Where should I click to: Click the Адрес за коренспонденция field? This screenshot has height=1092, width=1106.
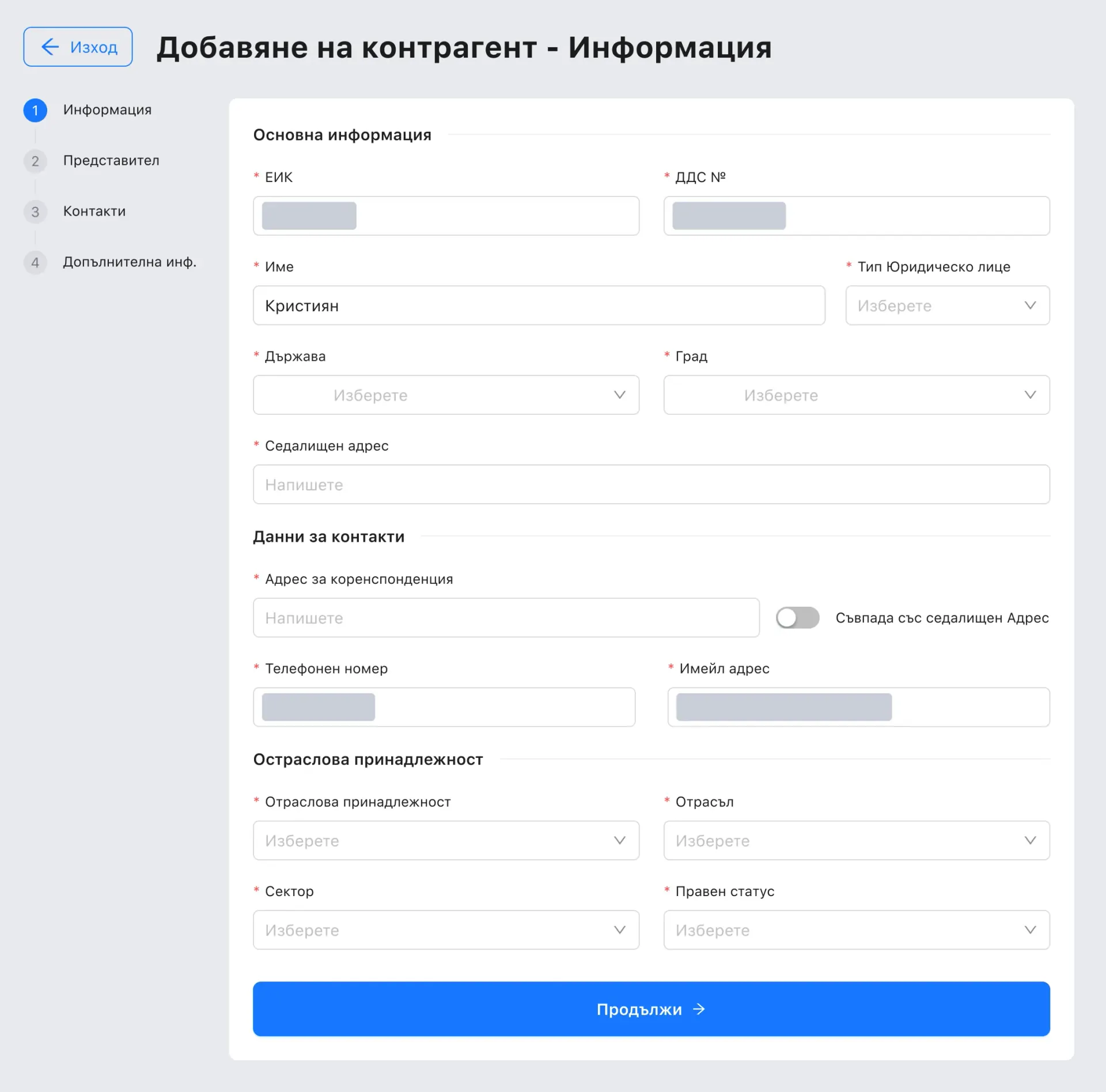506,618
